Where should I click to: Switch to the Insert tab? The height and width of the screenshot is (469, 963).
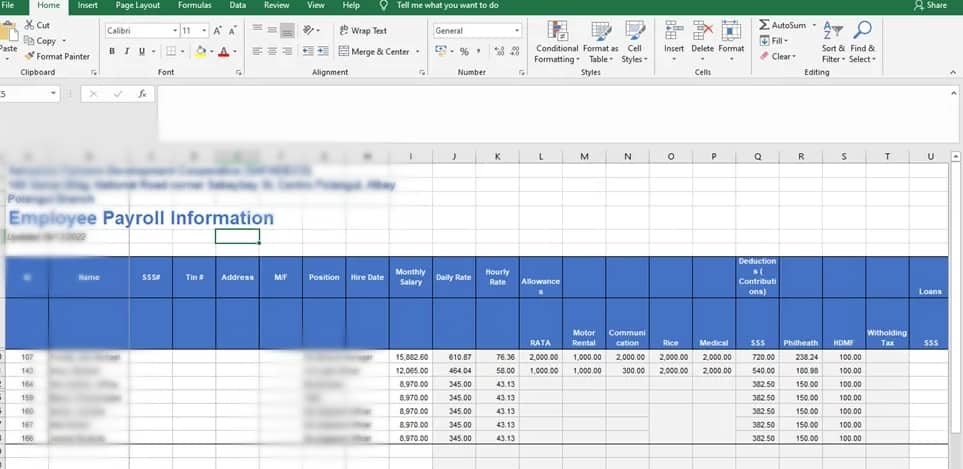[87, 5]
